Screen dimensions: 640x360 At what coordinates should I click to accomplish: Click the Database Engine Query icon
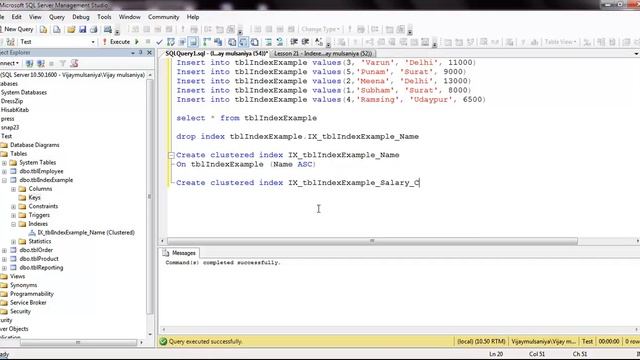[43, 29]
